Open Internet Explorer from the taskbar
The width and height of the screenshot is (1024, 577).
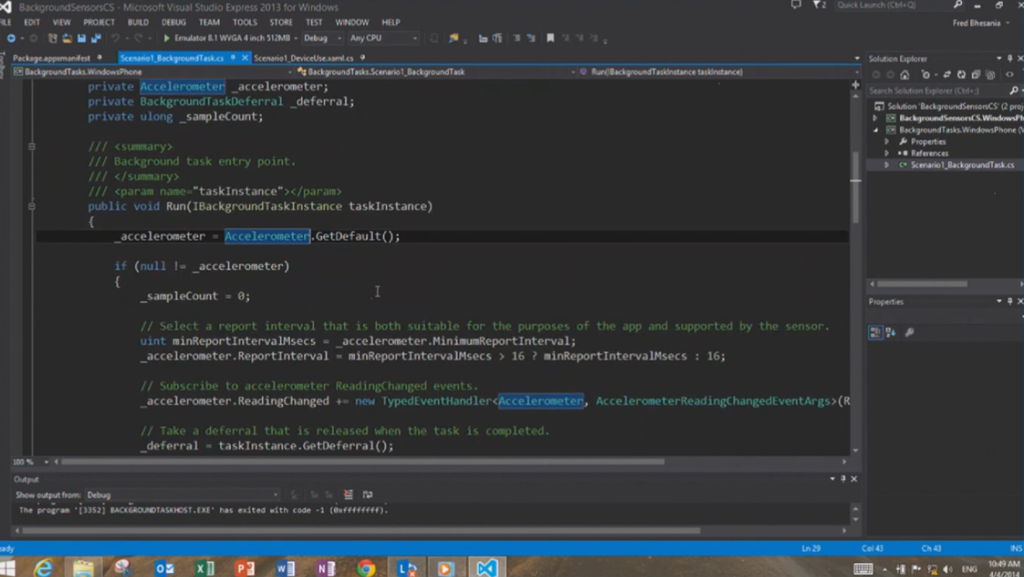tap(43, 568)
